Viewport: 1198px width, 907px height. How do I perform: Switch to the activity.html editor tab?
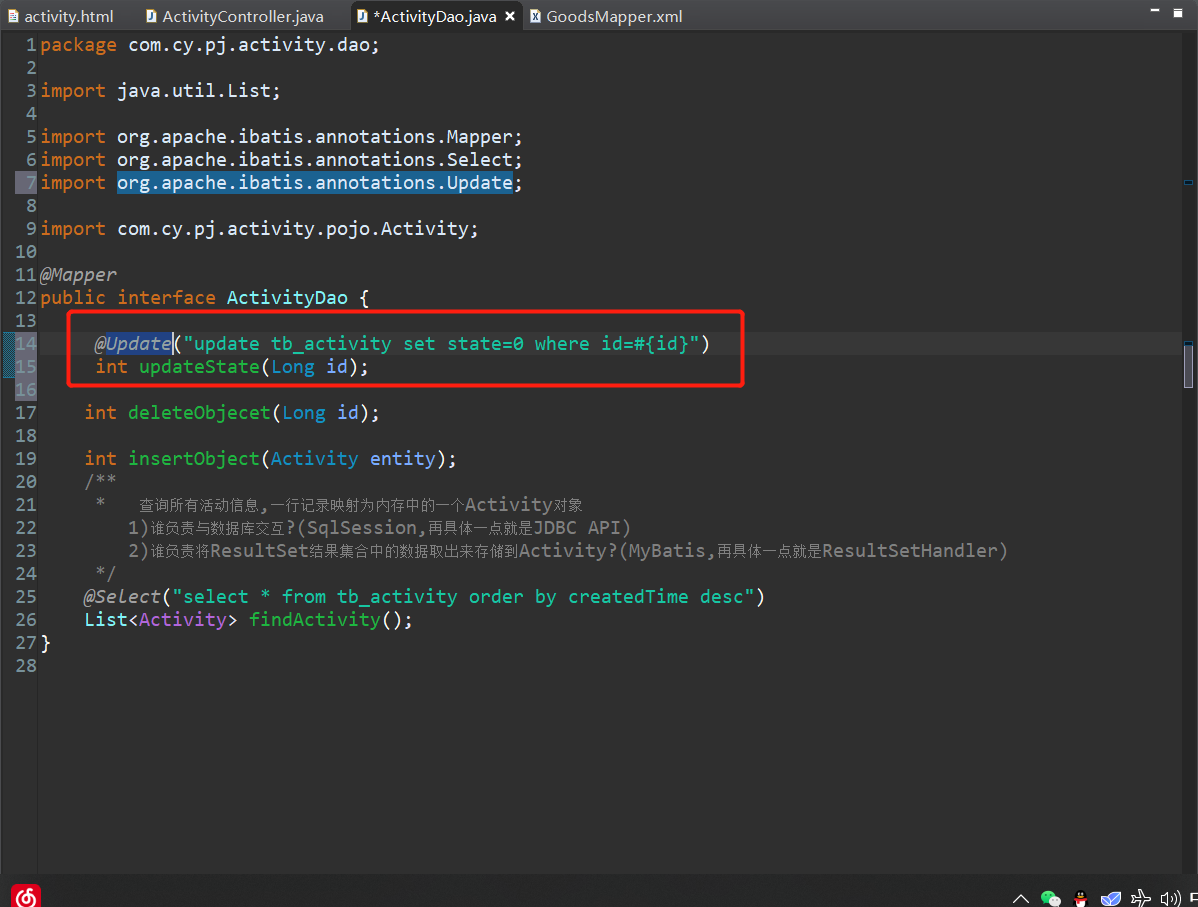[61, 16]
